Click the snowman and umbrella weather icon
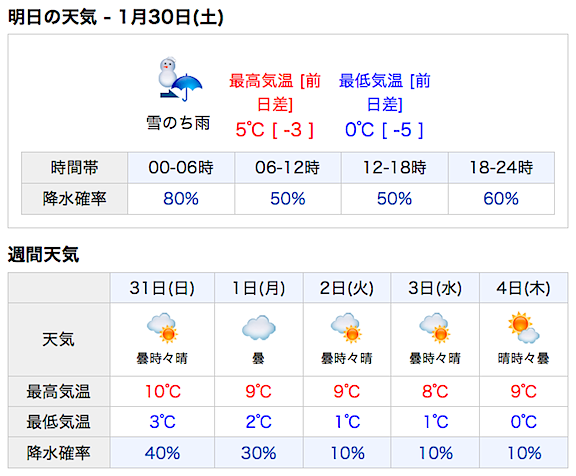Viewport: 576px width, 476px height. 180,79
